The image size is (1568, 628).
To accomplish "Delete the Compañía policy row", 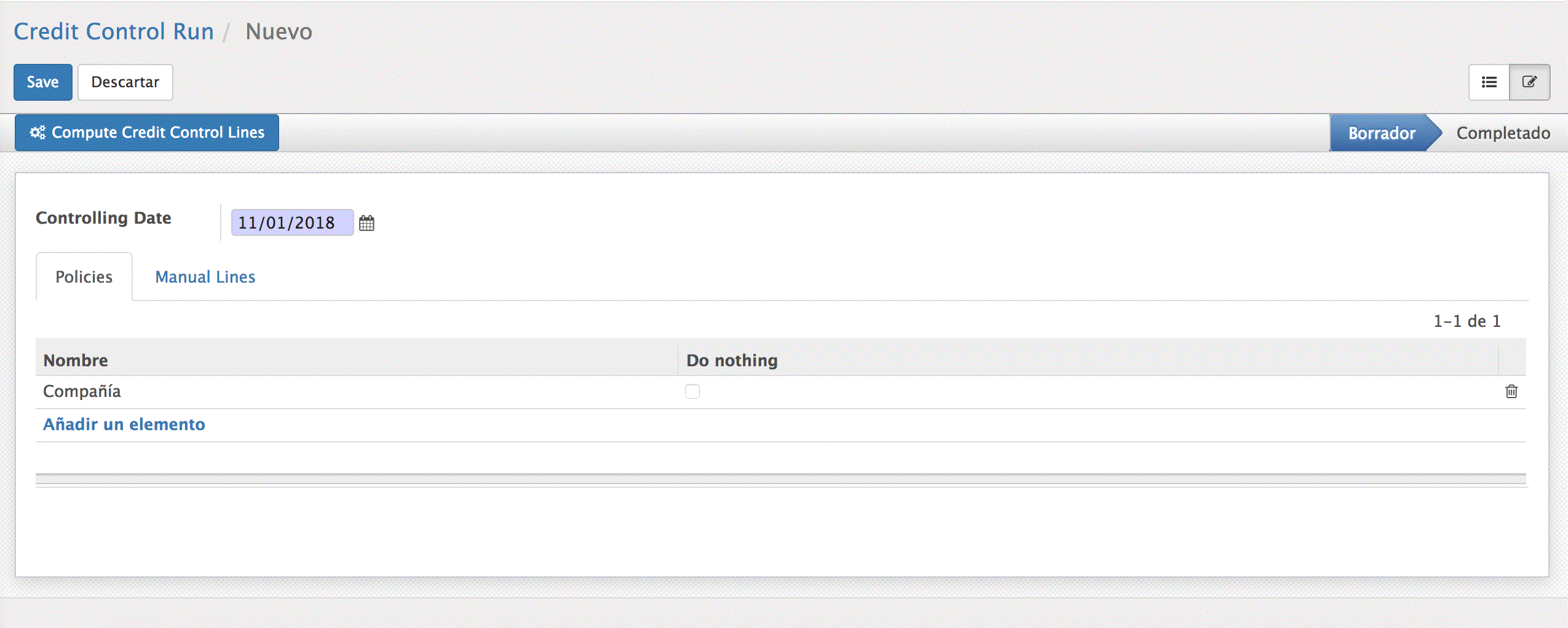I will [x=1511, y=391].
